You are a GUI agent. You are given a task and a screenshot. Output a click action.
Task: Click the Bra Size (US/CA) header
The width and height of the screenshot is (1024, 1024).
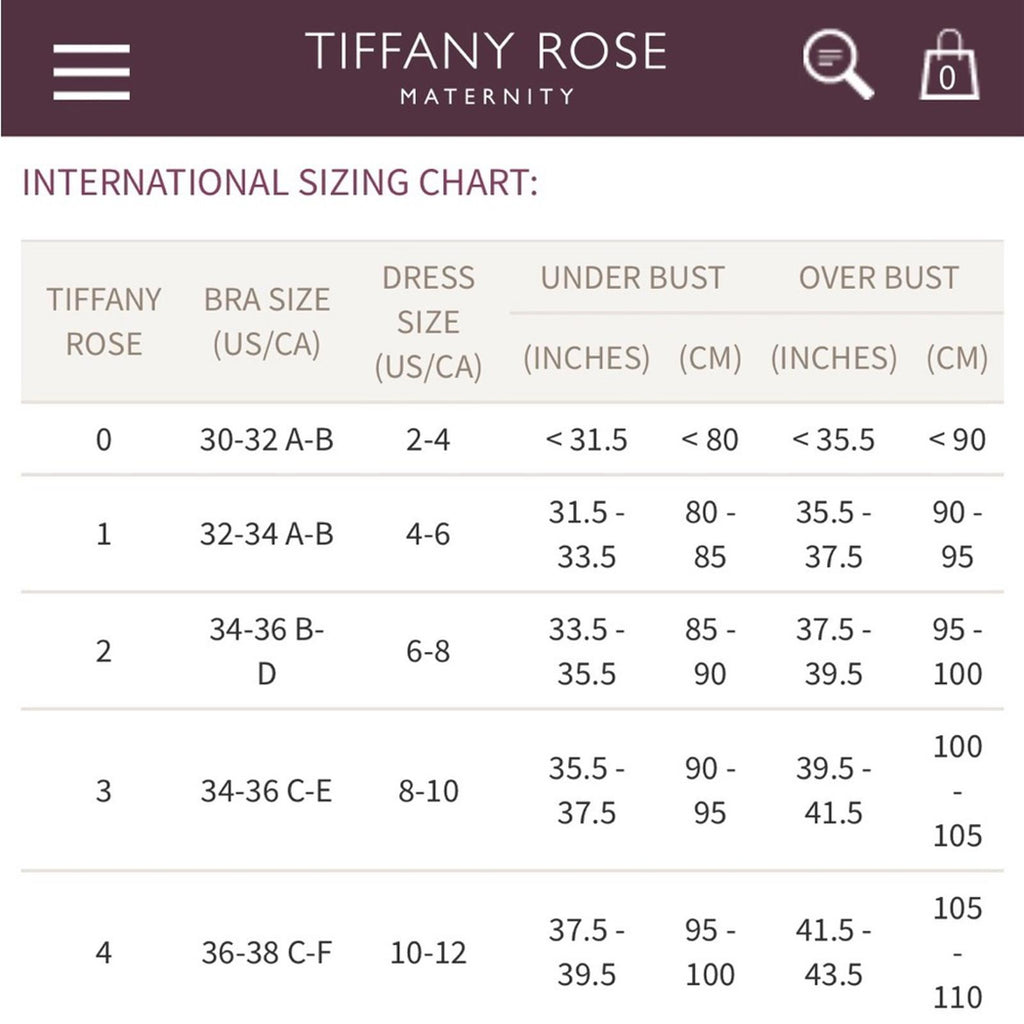click(x=266, y=322)
